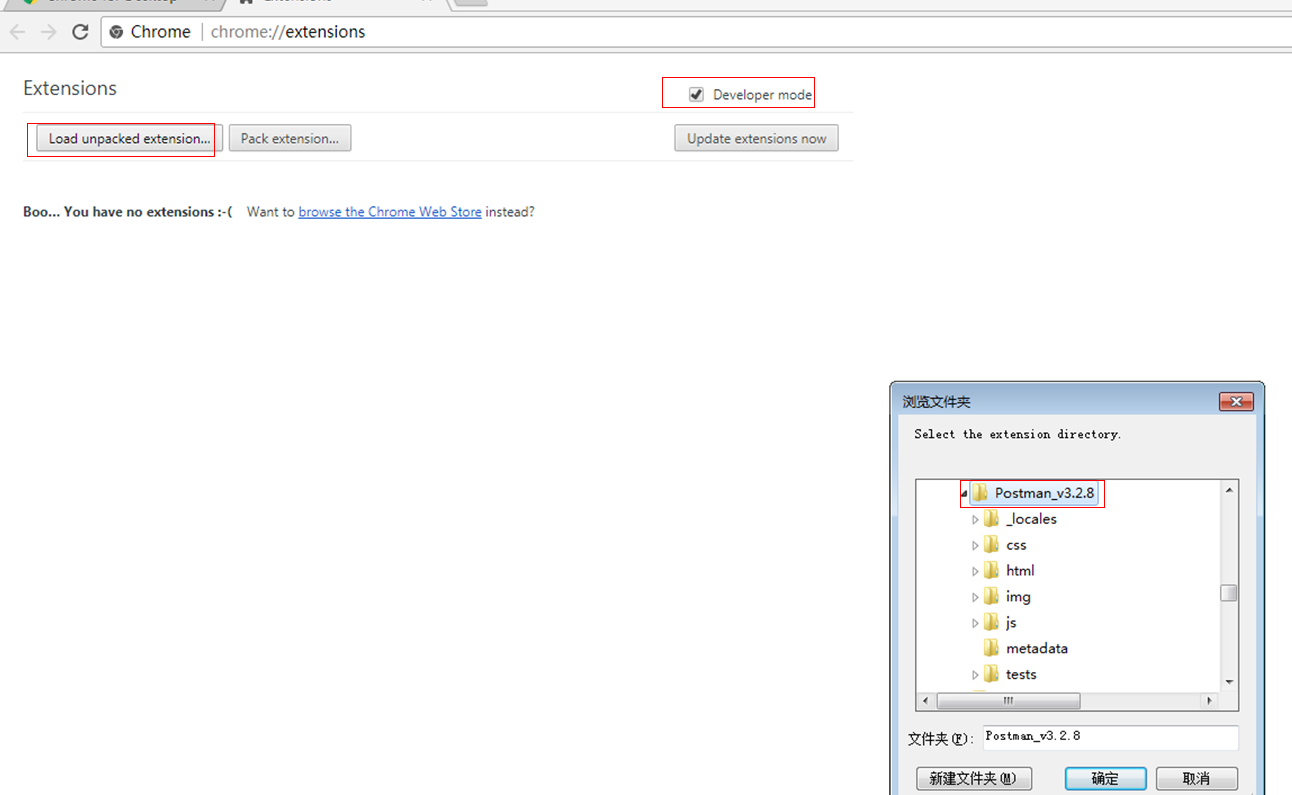Click the horizontal scrollbar thumb in folder tree
The height and width of the screenshot is (795, 1292).
pos(1008,701)
